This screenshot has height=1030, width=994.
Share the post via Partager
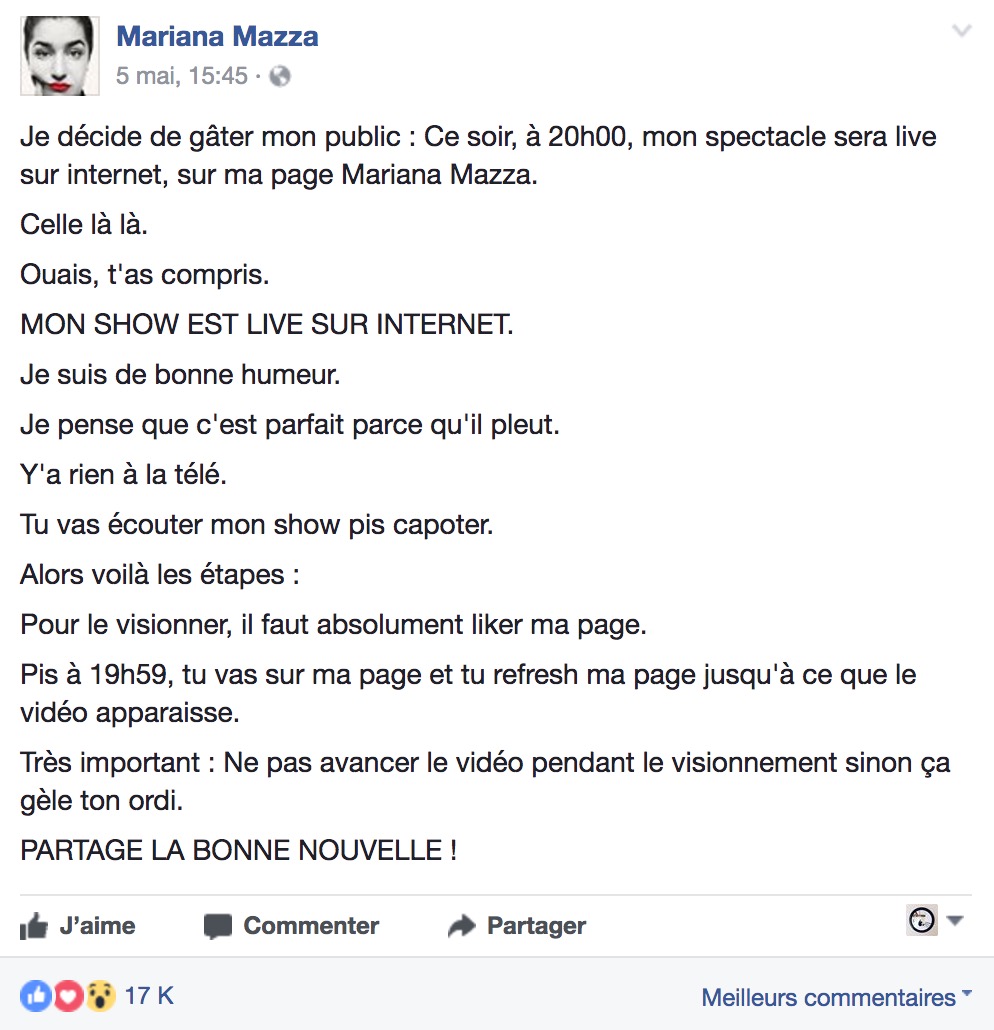click(516, 926)
